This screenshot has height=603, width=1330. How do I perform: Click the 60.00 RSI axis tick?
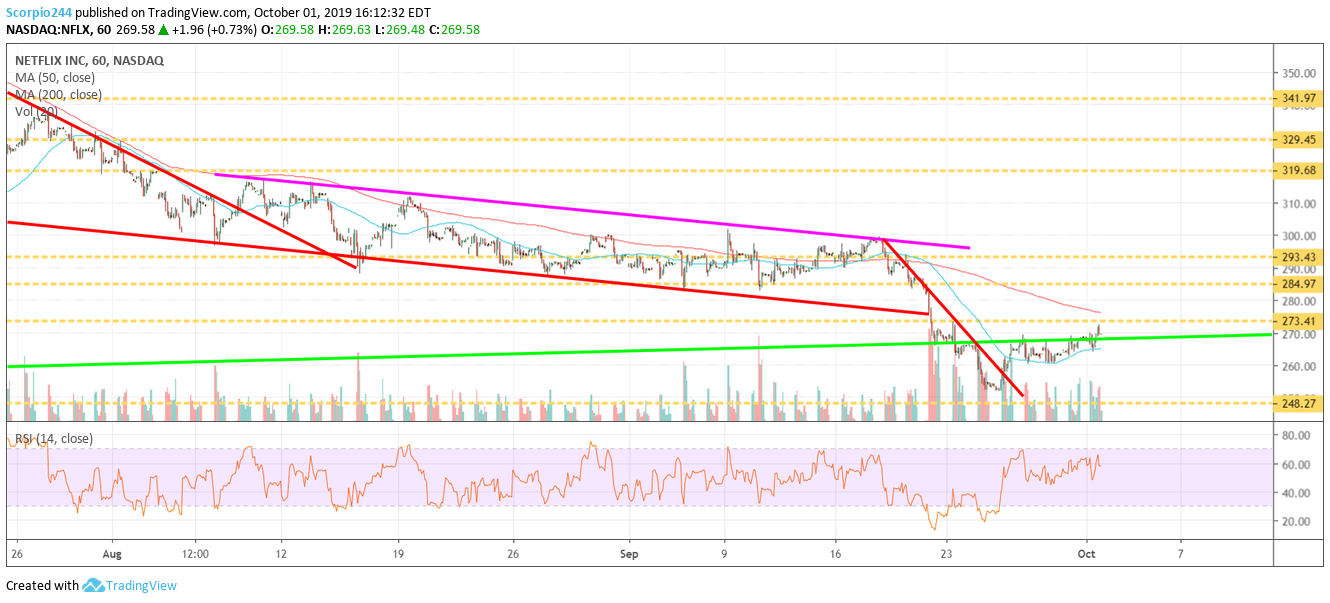pyautogui.click(x=1296, y=465)
